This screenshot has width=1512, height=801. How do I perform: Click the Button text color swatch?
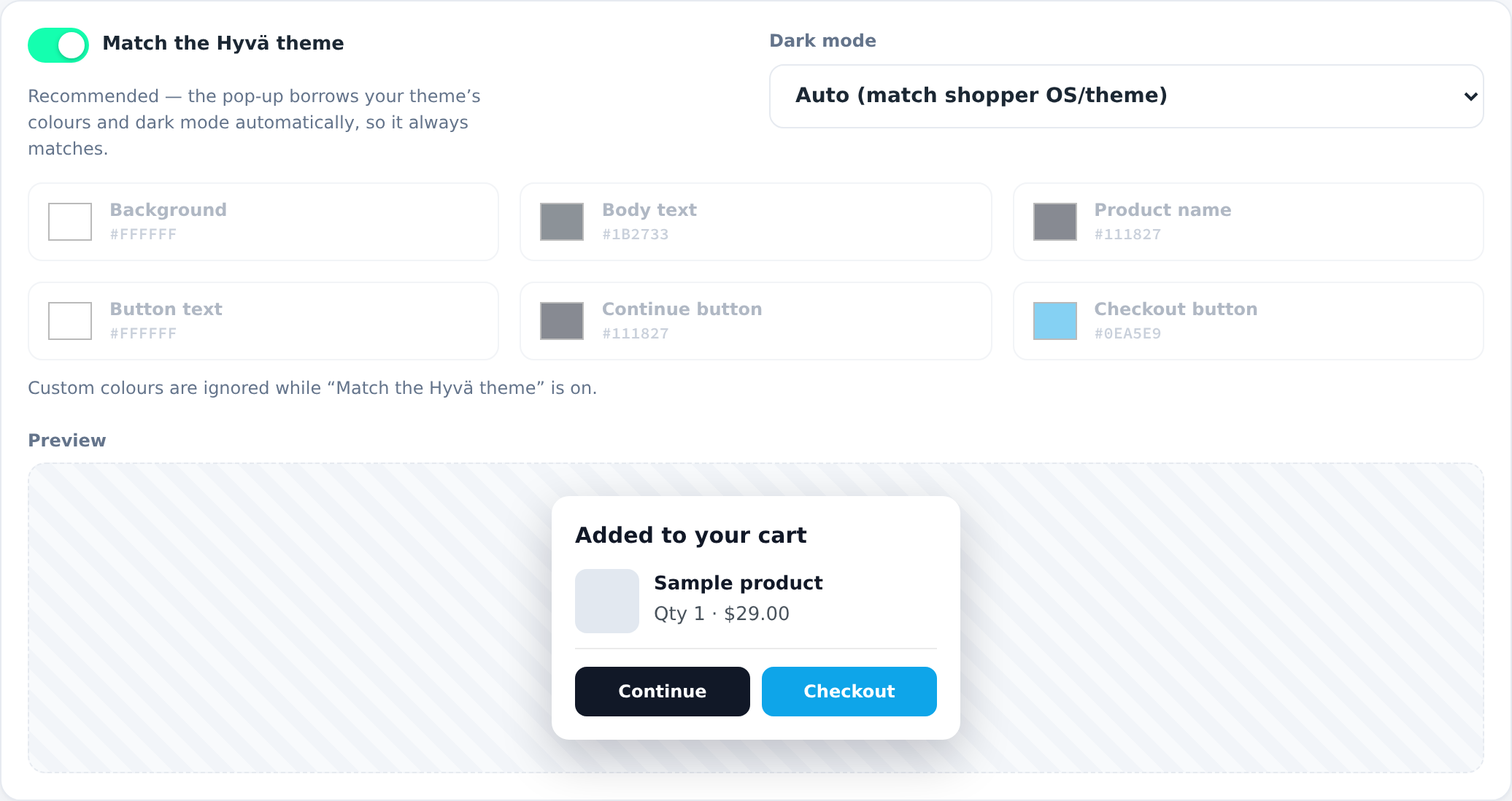coord(70,321)
